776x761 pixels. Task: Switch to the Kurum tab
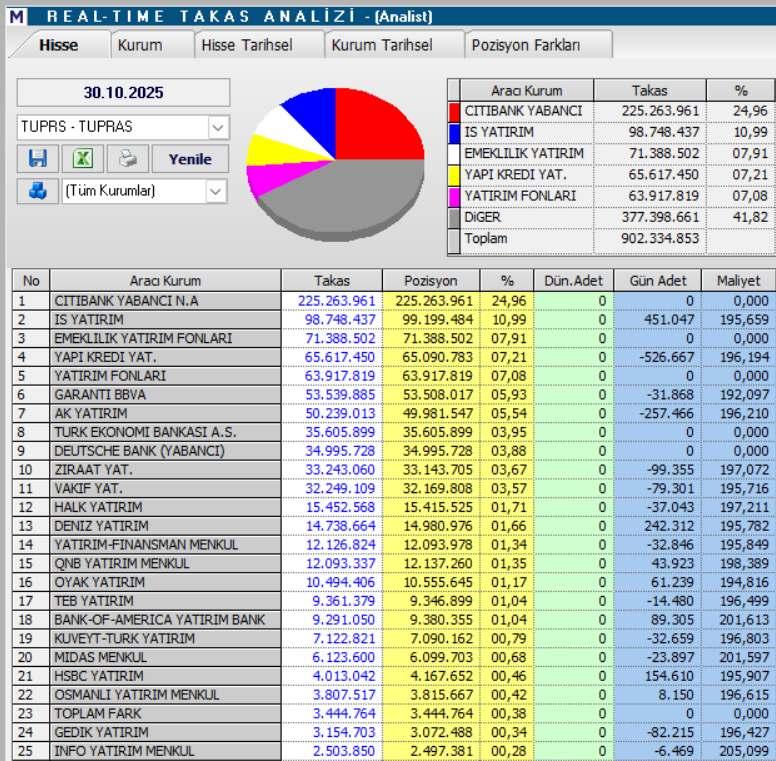point(139,45)
